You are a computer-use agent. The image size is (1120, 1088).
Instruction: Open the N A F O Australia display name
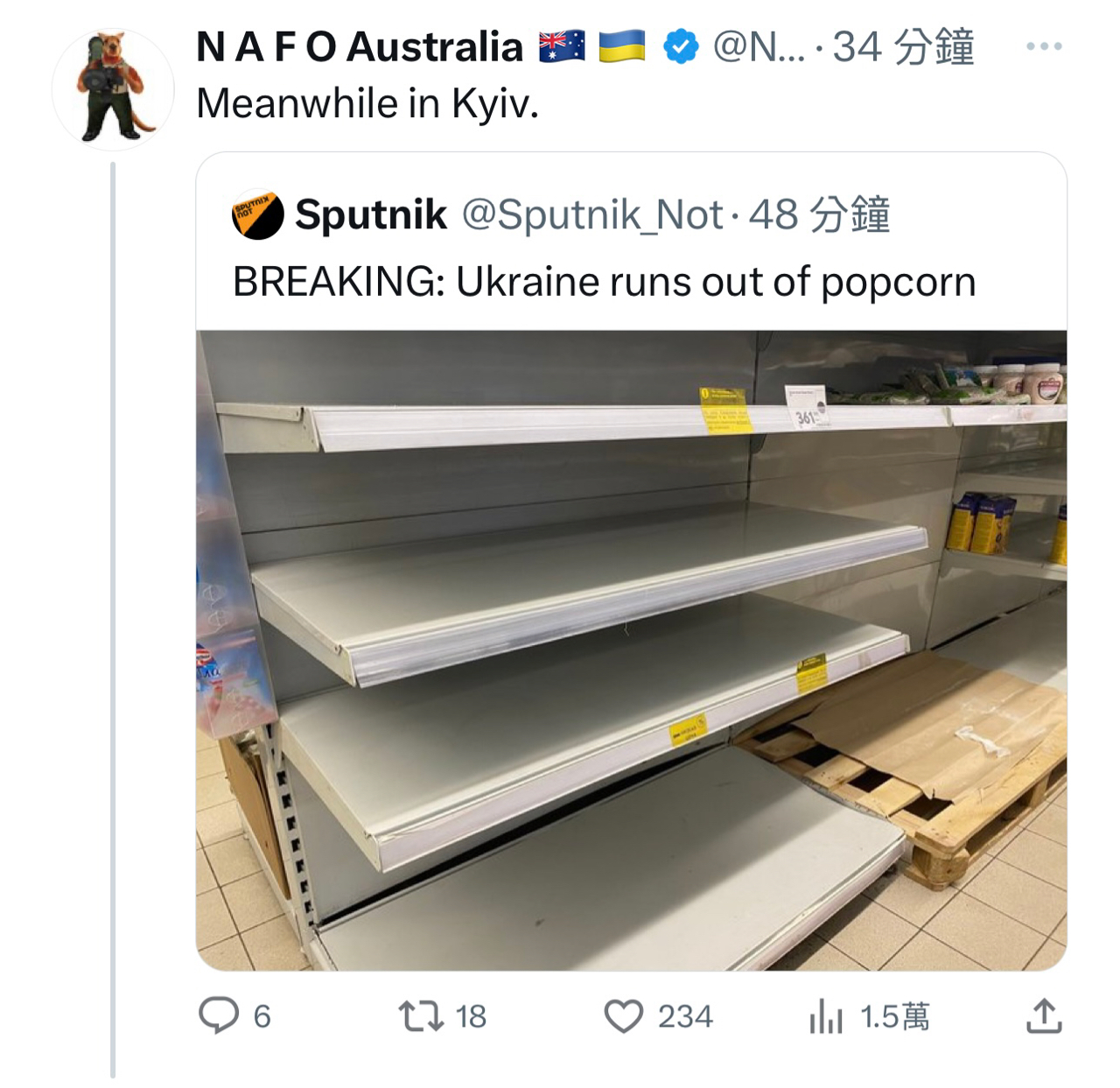(360, 46)
